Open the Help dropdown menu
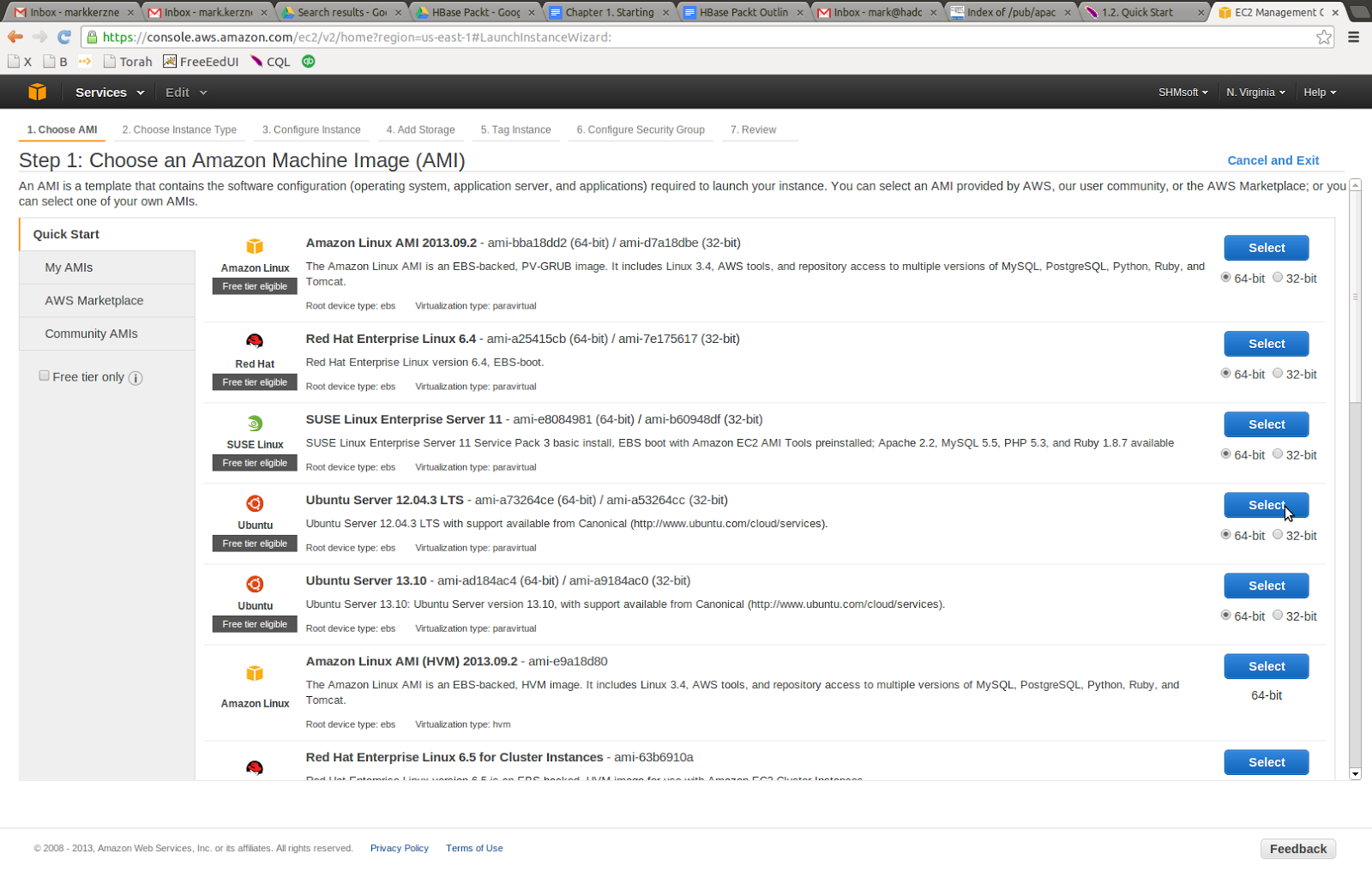The width and height of the screenshot is (1372, 871). click(x=1320, y=93)
